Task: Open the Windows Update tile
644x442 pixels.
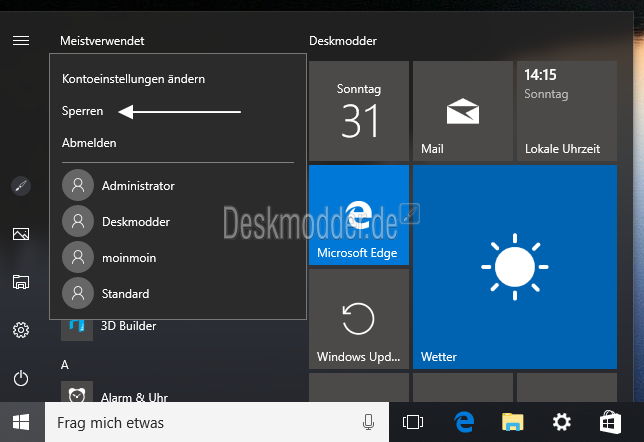Action: (x=359, y=319)
